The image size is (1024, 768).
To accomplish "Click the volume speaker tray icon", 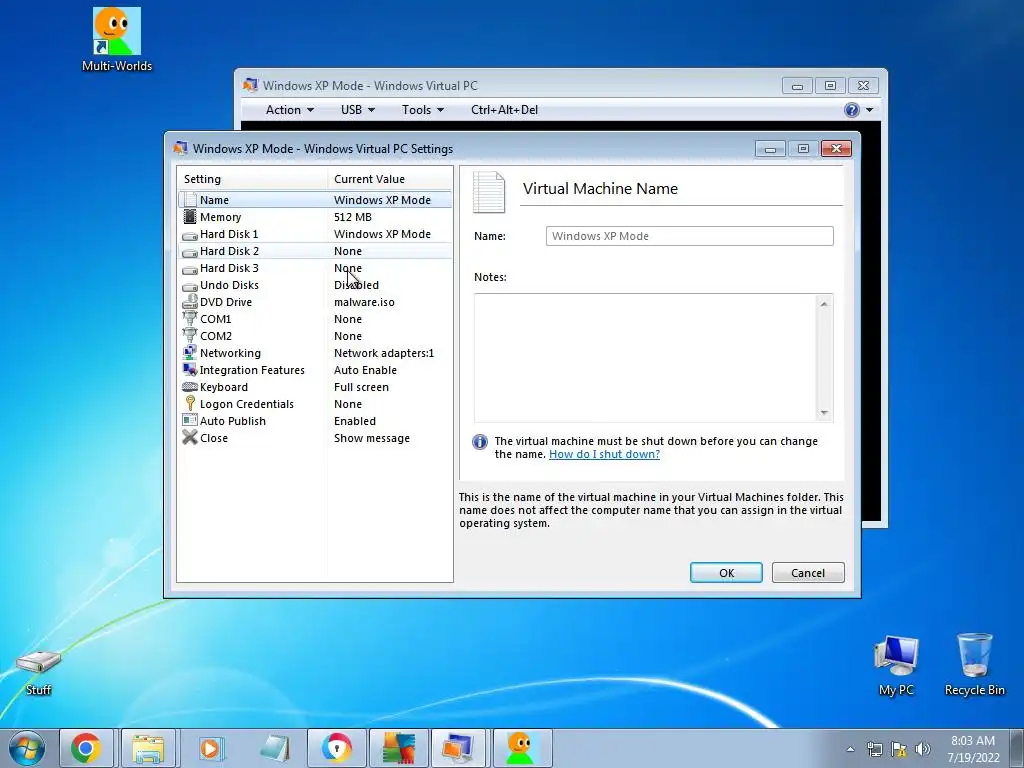I will 922,749.
